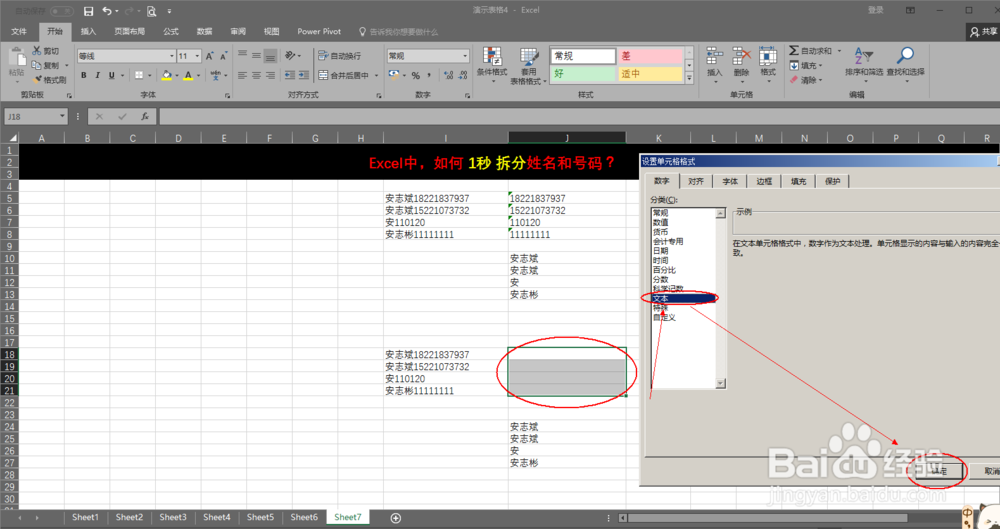Apply the 适中 (Neutral) cell style
Screen dimensions: 1000x529
point(650,73)
